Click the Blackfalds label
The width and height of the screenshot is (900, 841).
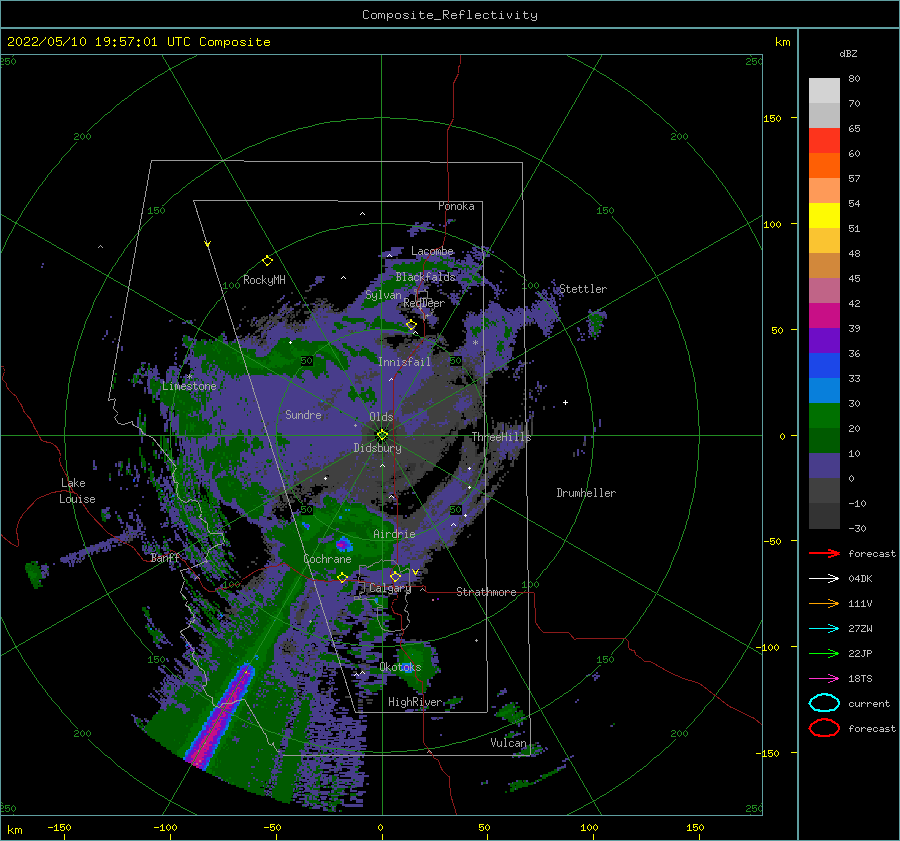(x=425, y=277)
